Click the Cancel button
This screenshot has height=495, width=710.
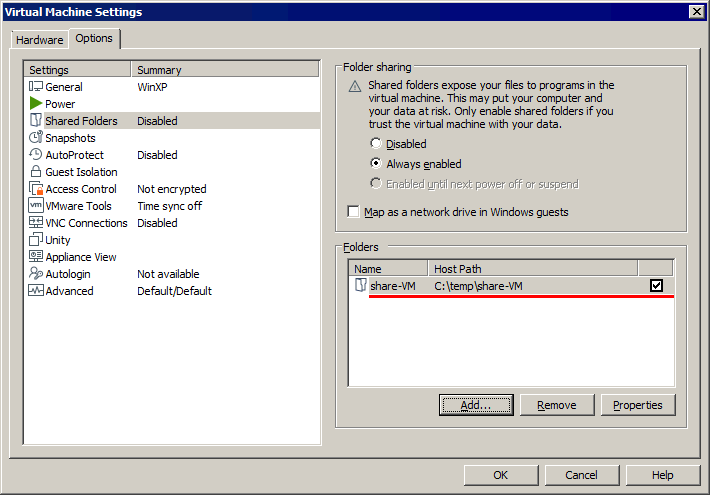click(581, 475)
